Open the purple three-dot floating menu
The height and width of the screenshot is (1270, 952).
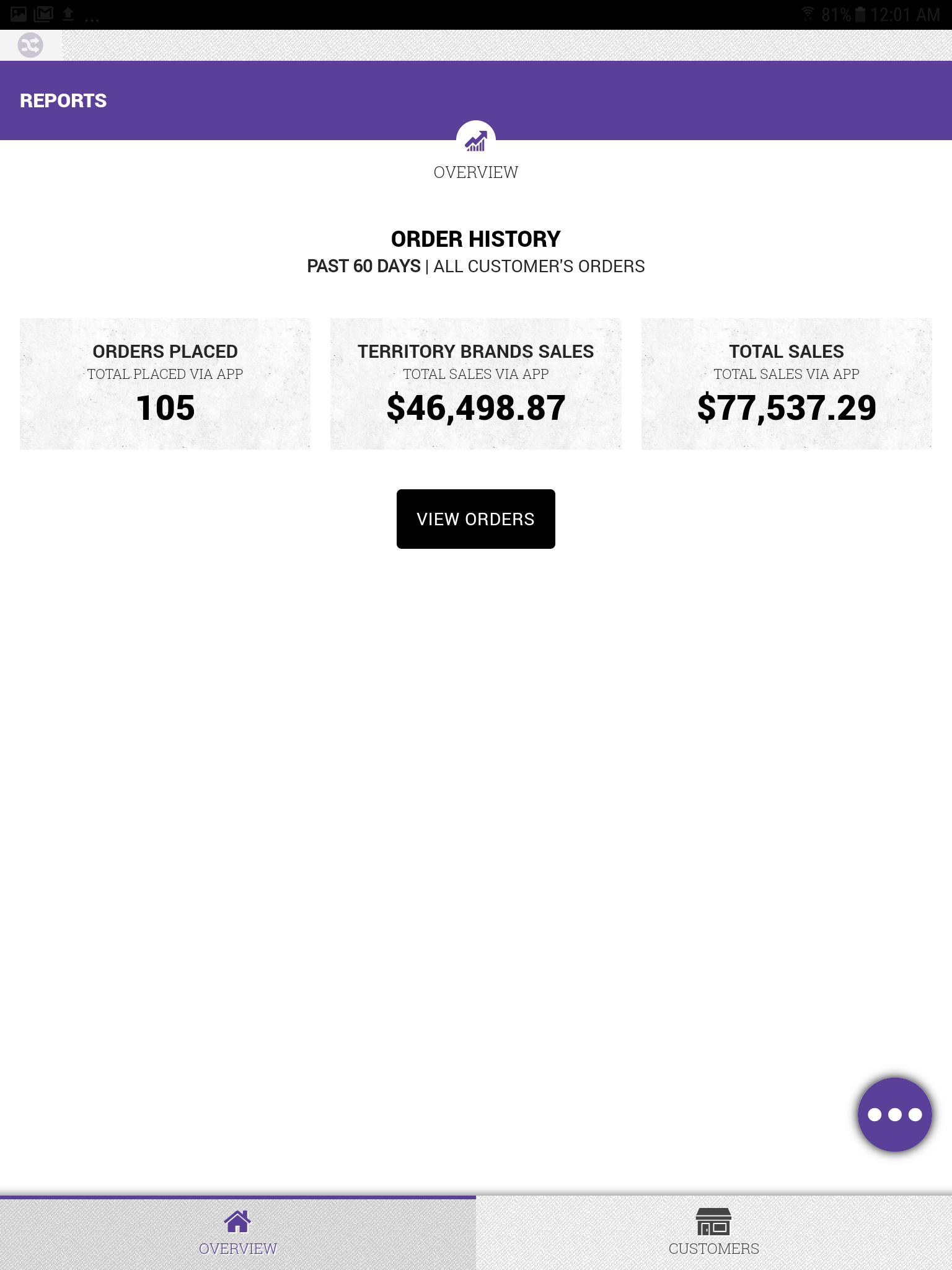coord(894,1114)
